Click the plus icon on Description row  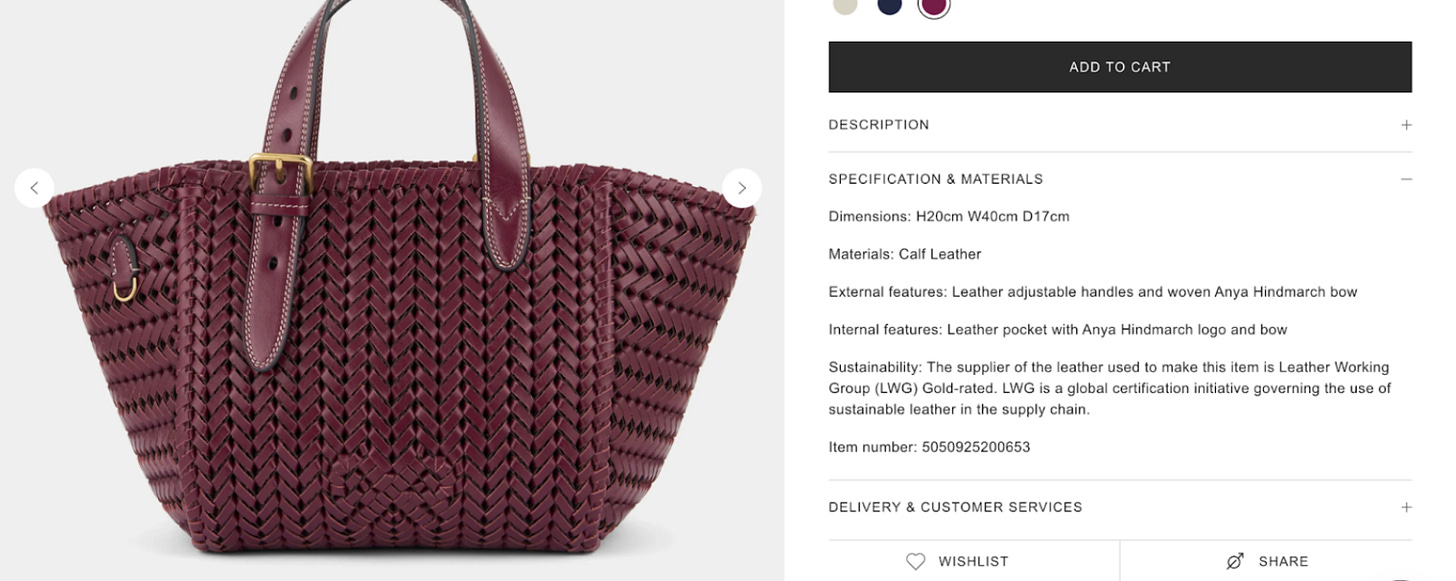click(1406, 125)
